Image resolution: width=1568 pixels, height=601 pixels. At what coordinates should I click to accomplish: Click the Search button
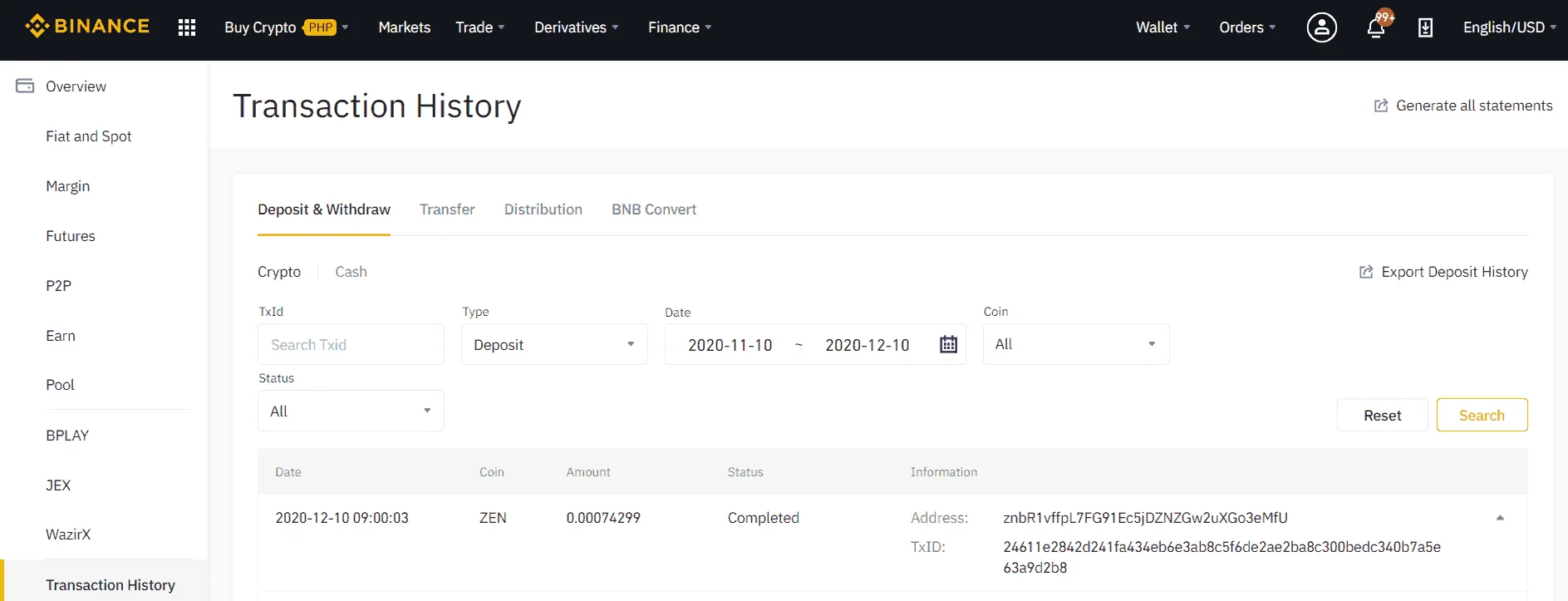tap(1482, 415)
